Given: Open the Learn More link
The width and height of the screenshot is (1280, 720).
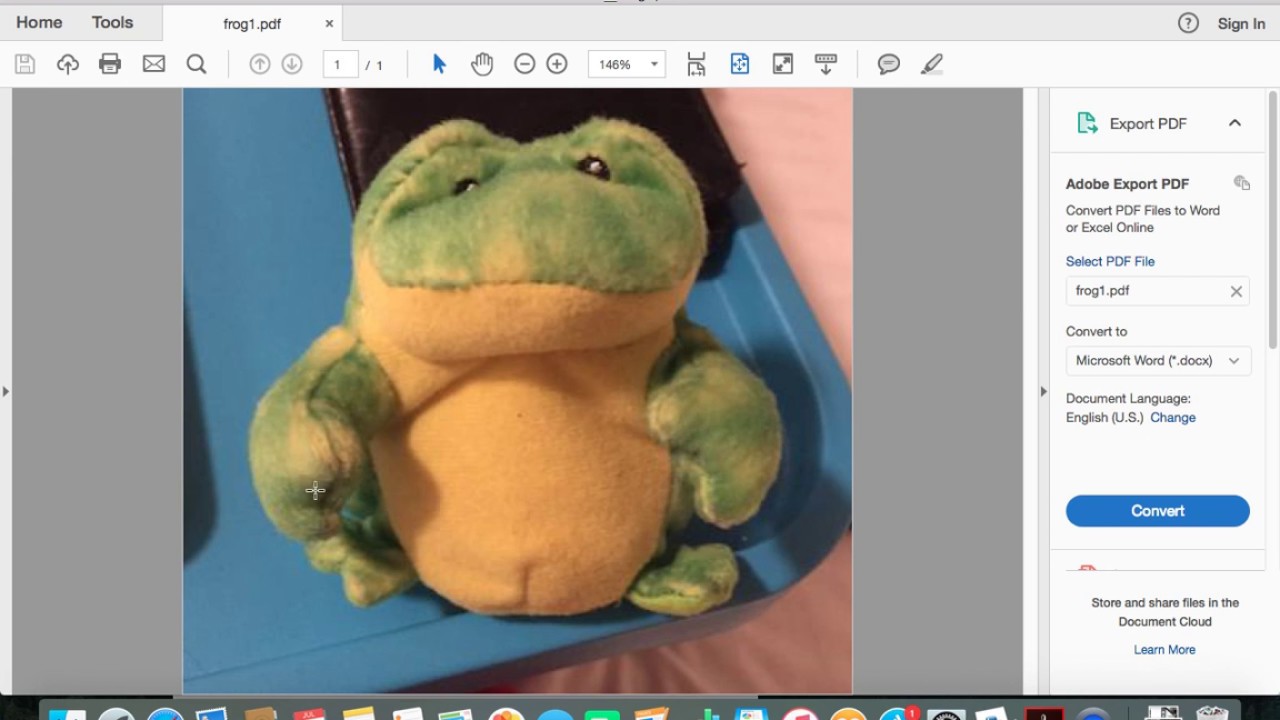Looking at the screenshot, I should click(x=1165, y=649).
